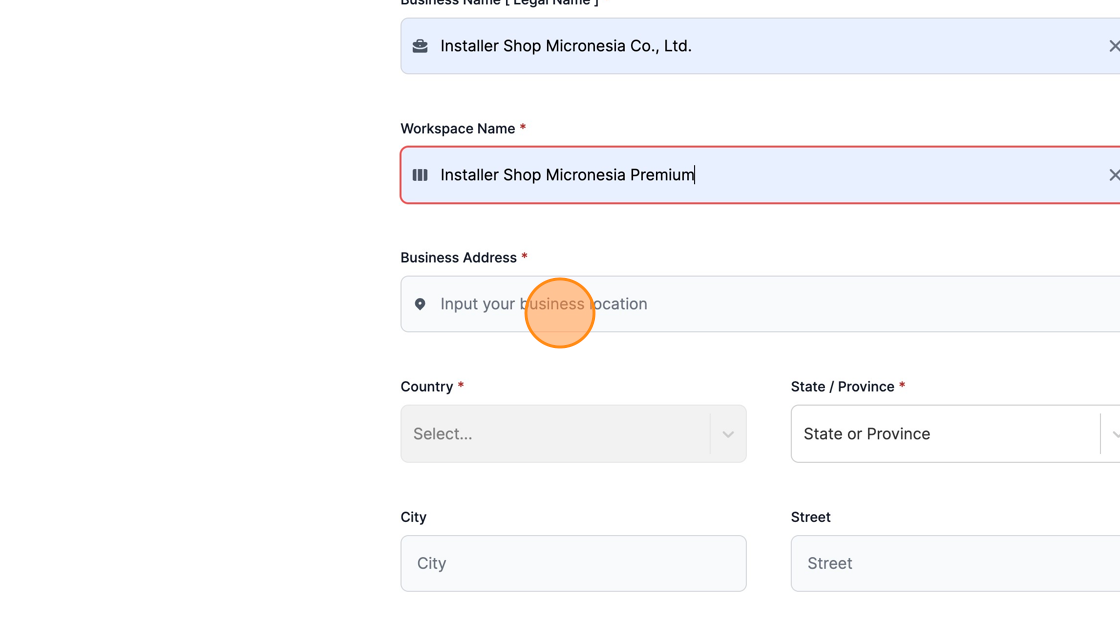Click the Business Address location input
The width and height of the screenshot is (1120, 626).
(x=760, y=304)
